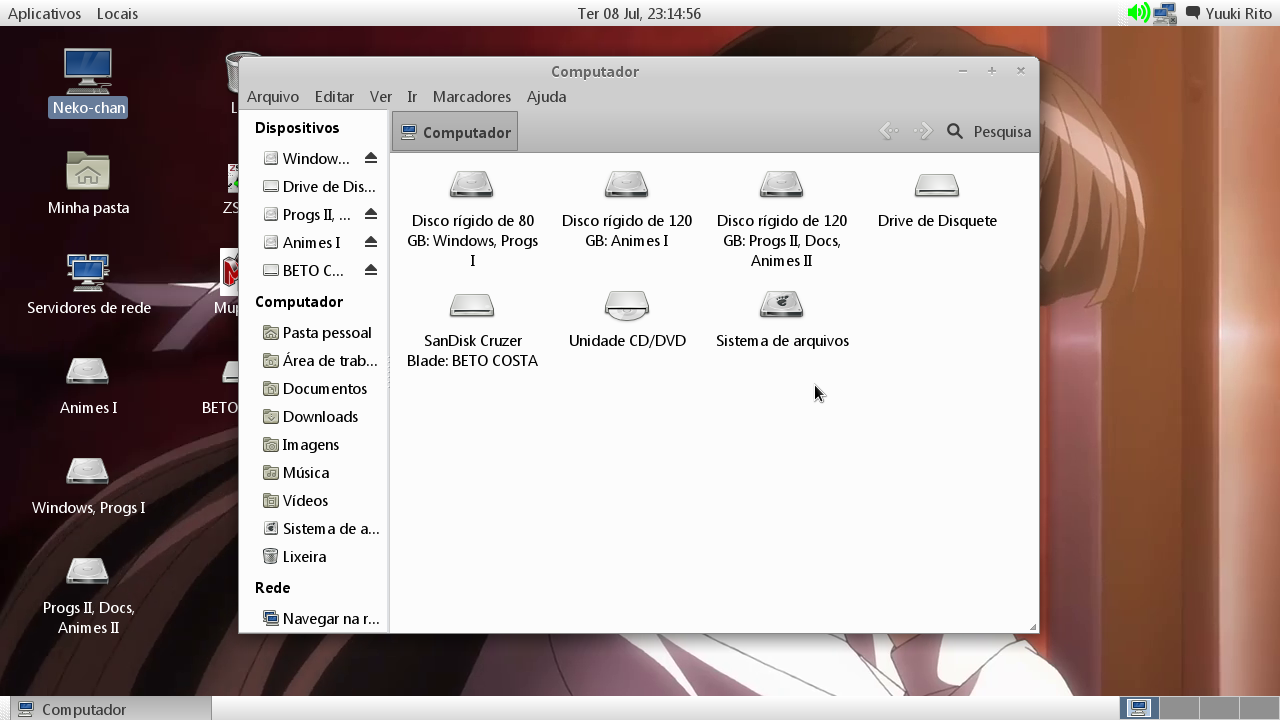Click the back navigation arrow
The width and height of the screenshot is (1280, 720).
tap(888, 132)
